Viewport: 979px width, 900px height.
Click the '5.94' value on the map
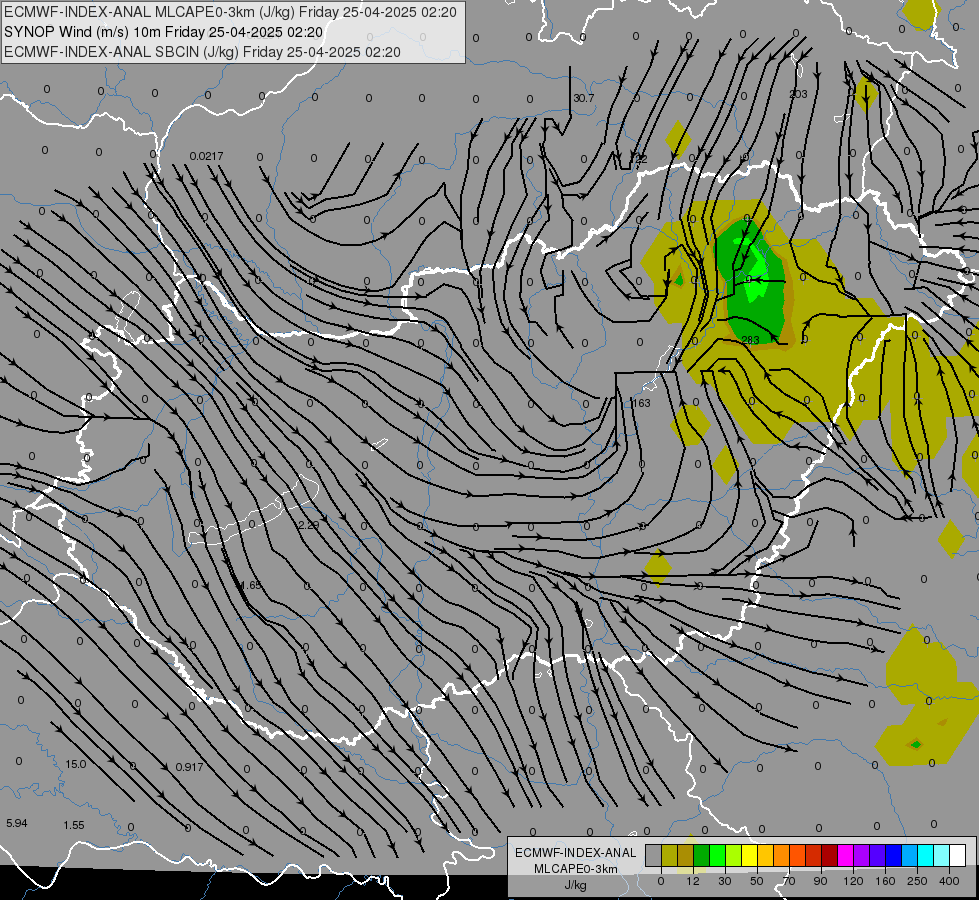point(17,823)
